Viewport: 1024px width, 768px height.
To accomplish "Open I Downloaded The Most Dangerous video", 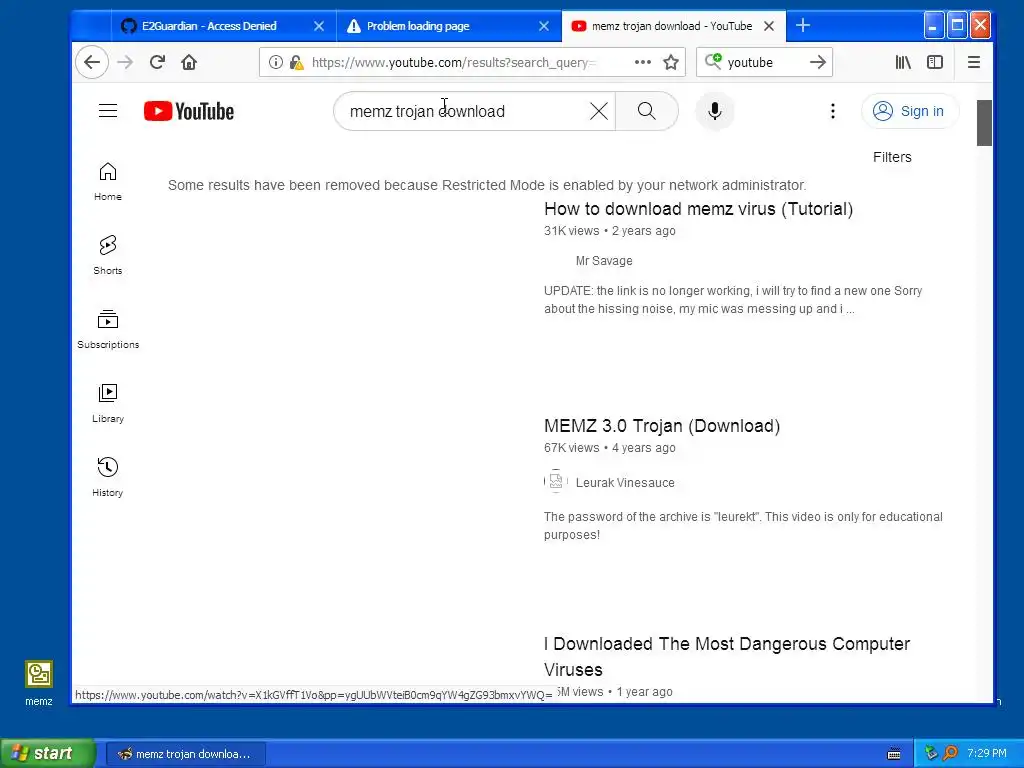I will pos(727,656).
